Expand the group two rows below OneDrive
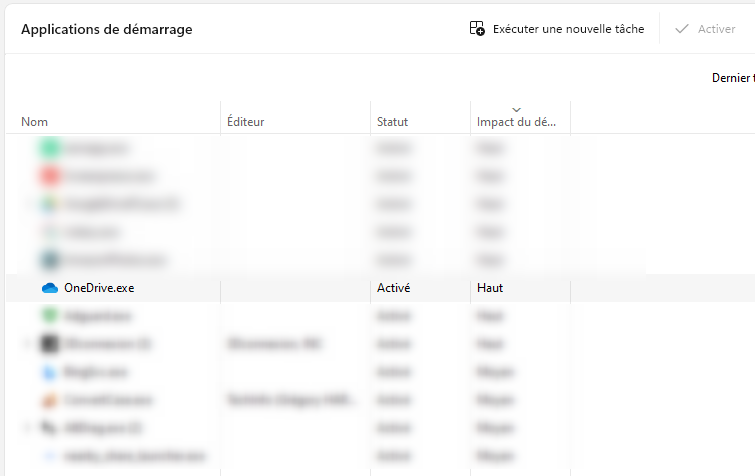 tap(27, 344)
